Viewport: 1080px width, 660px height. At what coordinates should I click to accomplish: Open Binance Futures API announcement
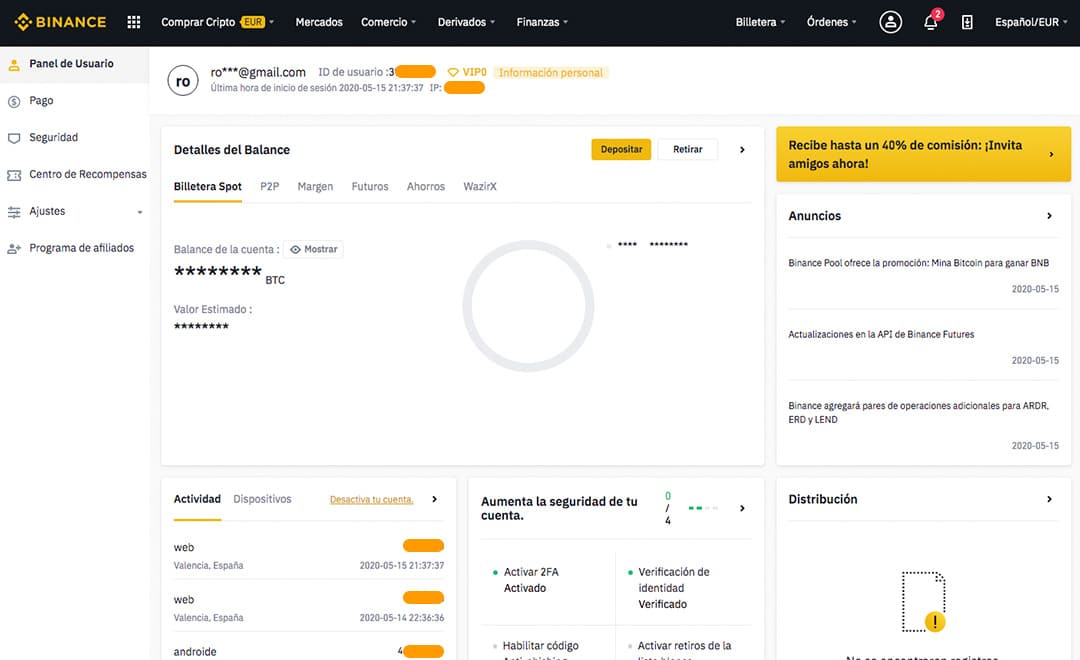[881, 334]
